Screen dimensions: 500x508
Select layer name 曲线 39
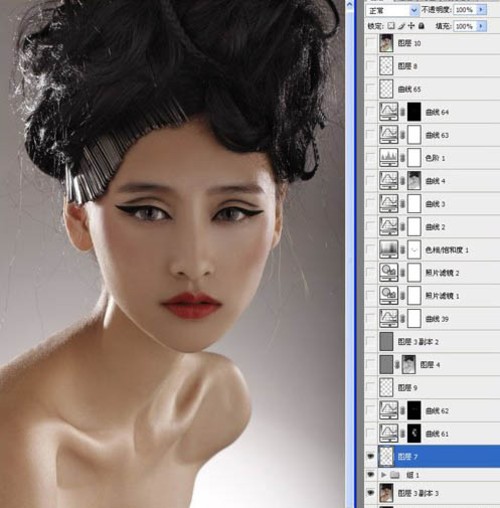437,319
